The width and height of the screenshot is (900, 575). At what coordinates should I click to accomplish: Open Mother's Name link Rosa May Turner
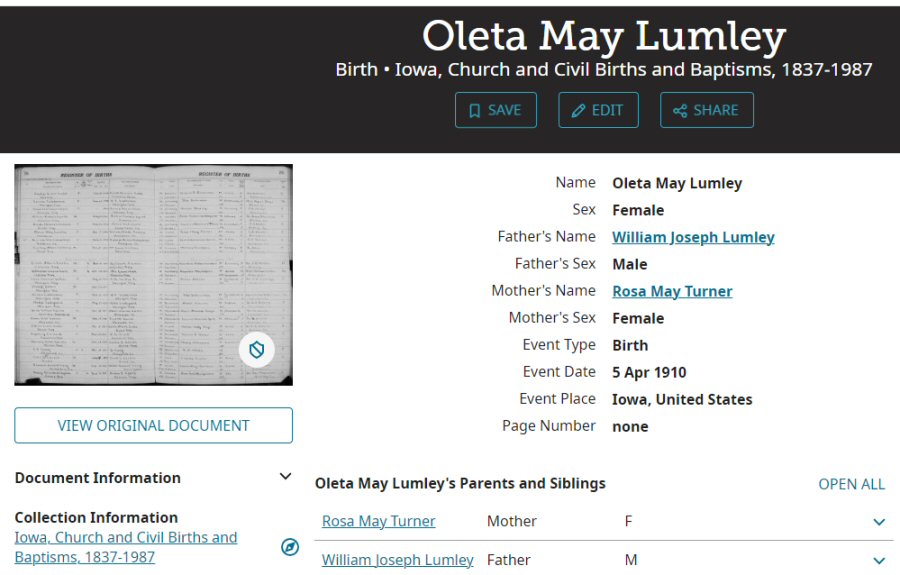tap(672, 291)
